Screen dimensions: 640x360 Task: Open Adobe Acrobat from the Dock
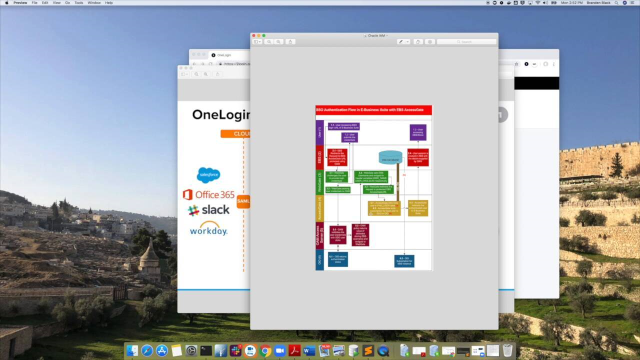pos(294,350)
